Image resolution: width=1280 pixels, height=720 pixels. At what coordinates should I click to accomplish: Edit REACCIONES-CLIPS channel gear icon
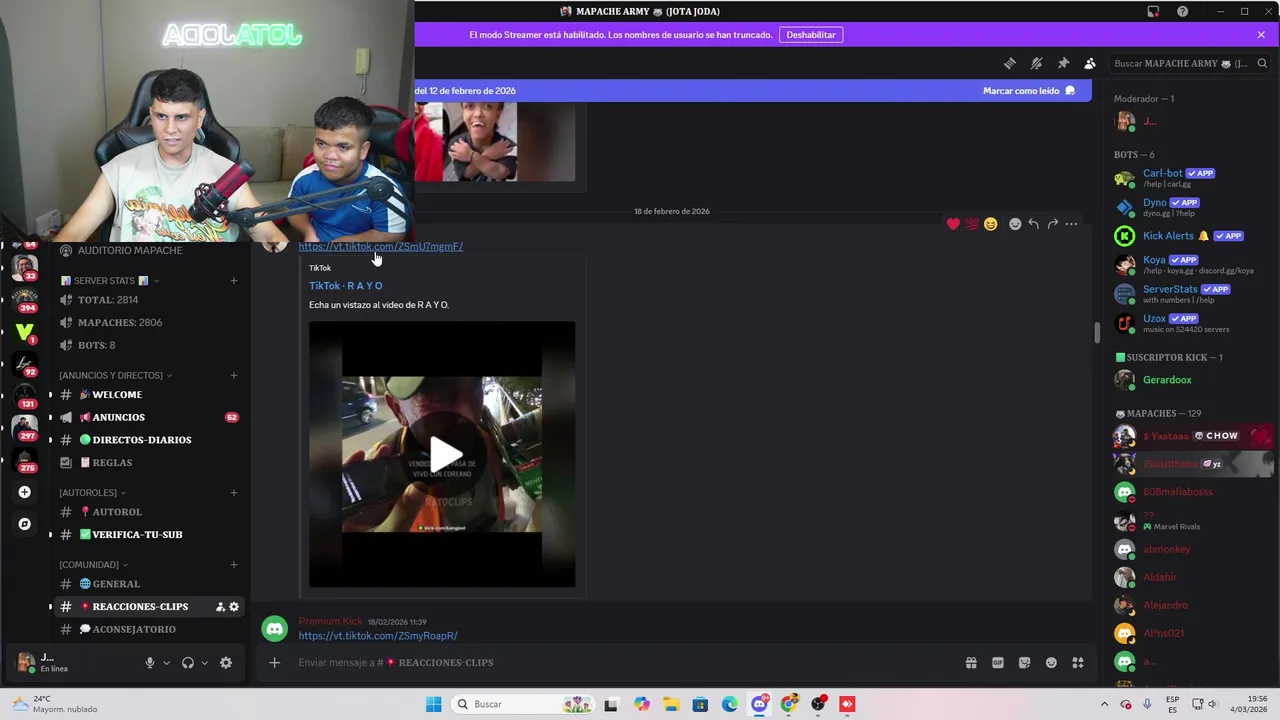[234, 607]
